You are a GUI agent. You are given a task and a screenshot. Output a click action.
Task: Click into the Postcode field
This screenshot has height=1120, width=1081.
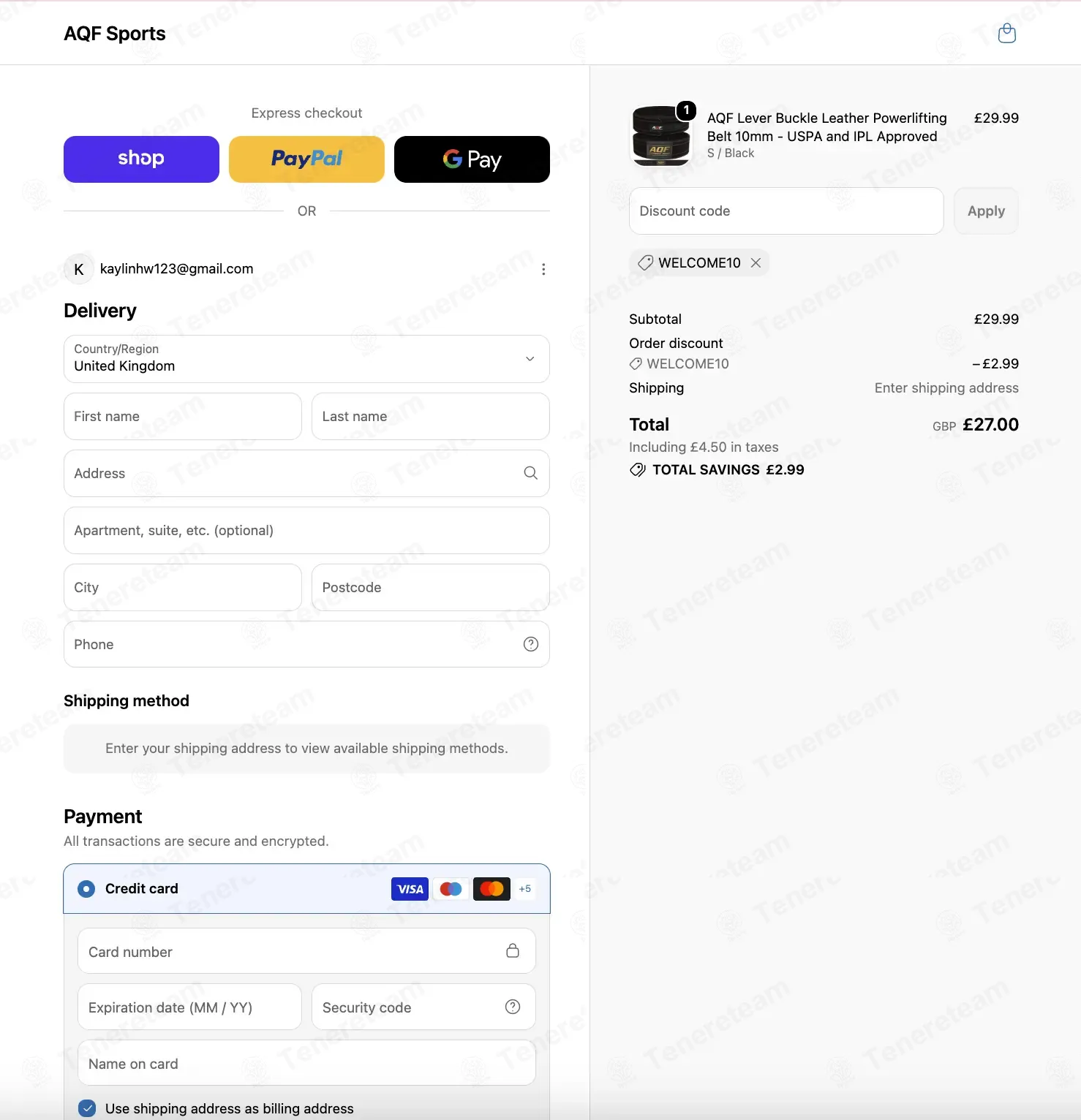[431, 587]
